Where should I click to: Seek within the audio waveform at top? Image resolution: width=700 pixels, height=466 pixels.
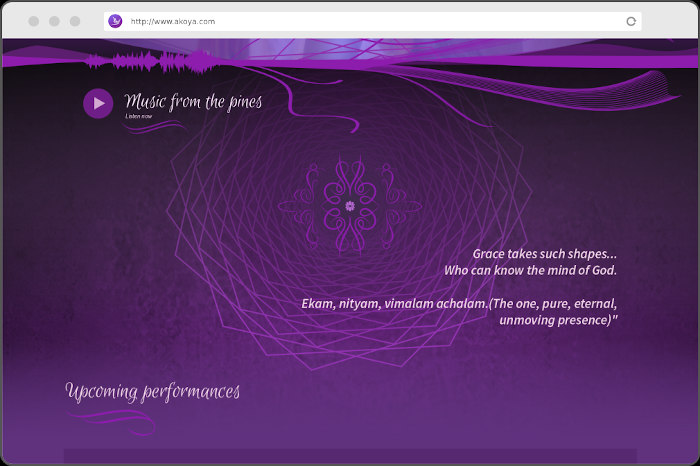click(x=150, y=63)
